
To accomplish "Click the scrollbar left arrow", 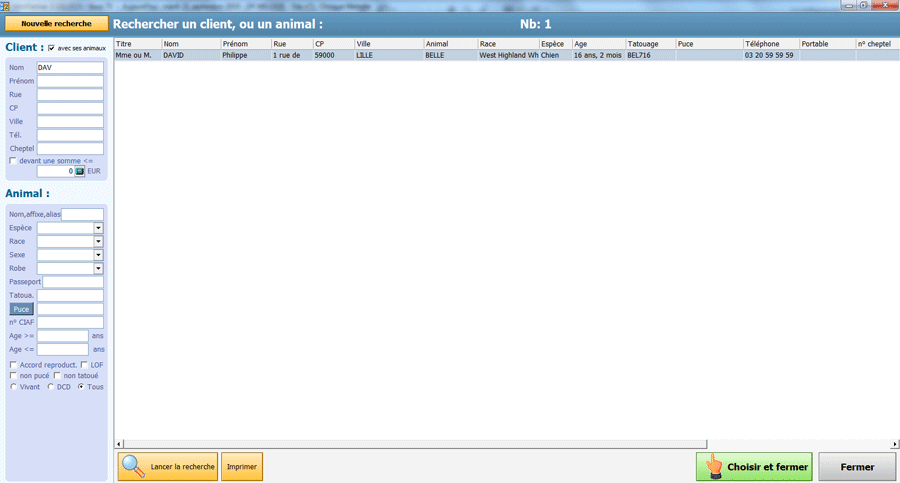I will [119, 444].
